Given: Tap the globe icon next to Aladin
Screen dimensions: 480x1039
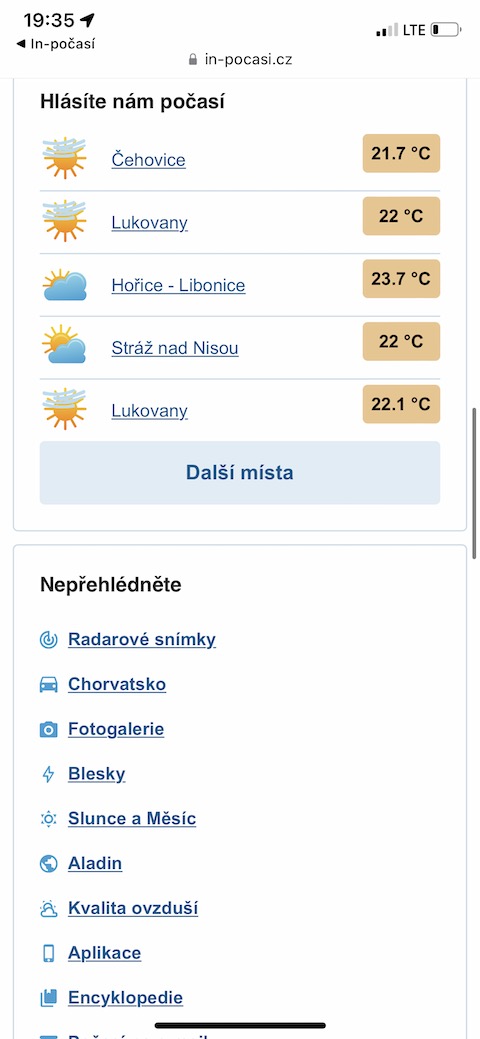Looking at the screenshot, I should click(48, 863).
